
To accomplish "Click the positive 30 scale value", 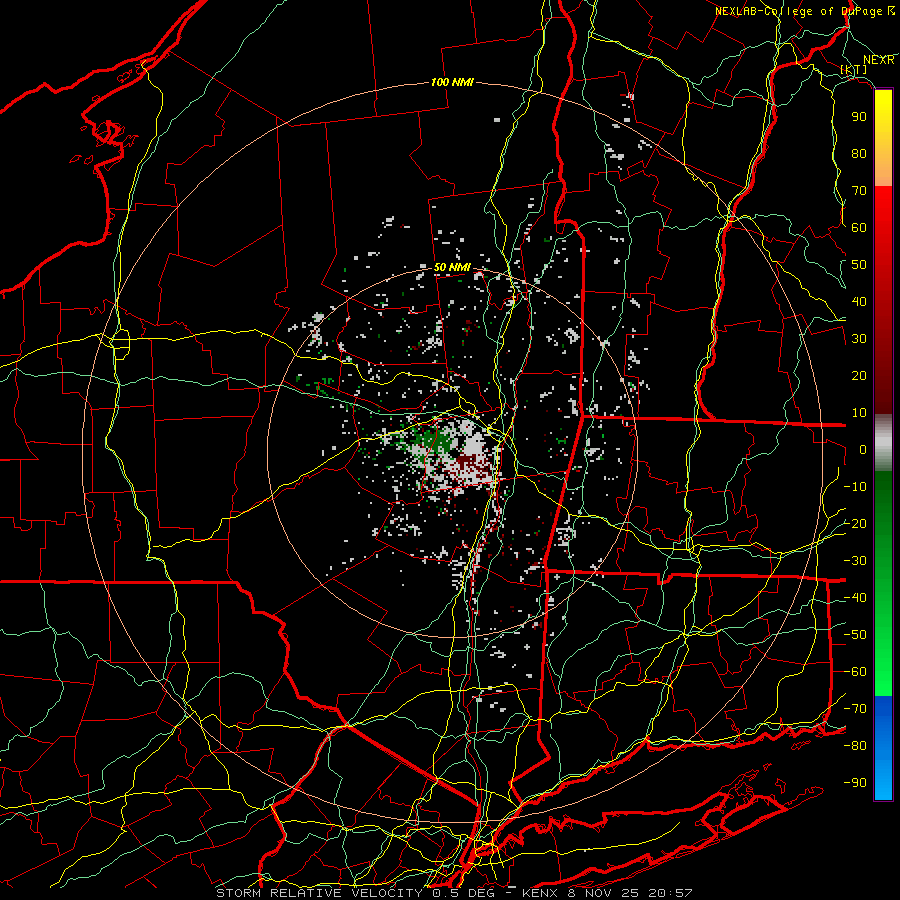I will click(859, 339).
